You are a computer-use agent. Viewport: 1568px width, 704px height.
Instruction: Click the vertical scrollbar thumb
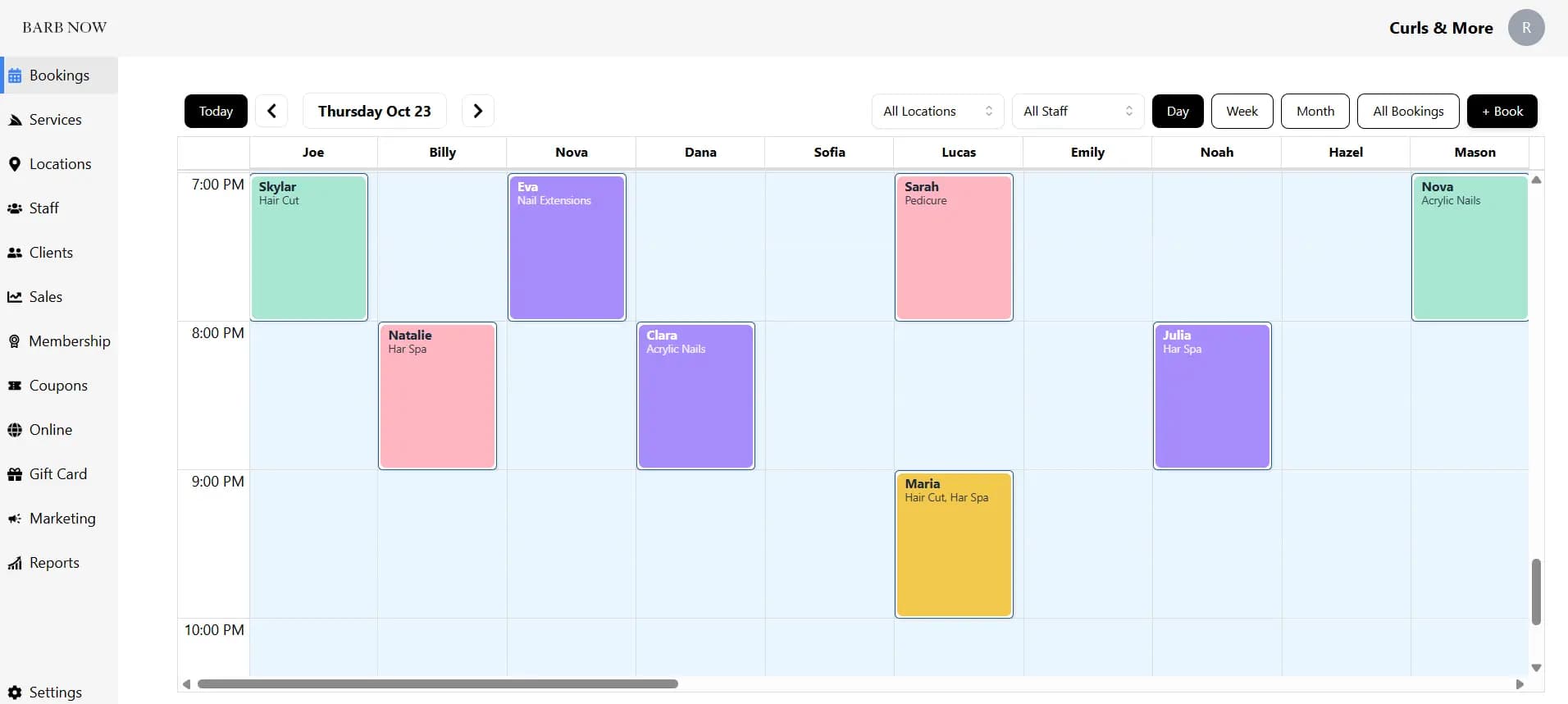pyautogui.click(x=1536, y=592)
